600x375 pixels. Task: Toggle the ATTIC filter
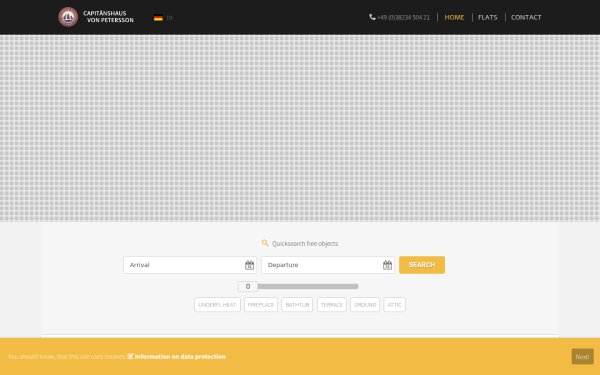point(395,305)
